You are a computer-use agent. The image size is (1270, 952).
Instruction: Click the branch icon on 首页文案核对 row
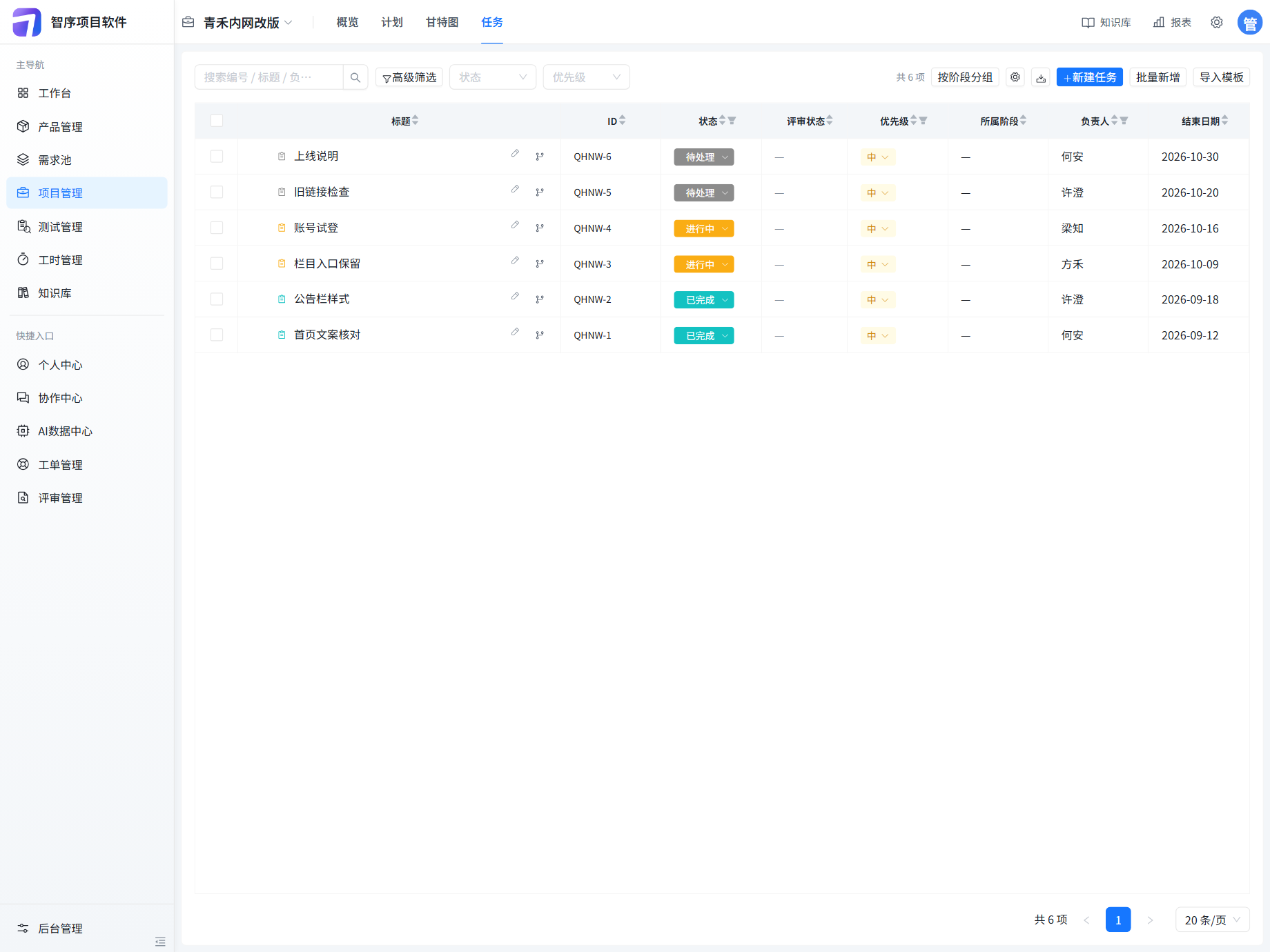pos(540,335)
